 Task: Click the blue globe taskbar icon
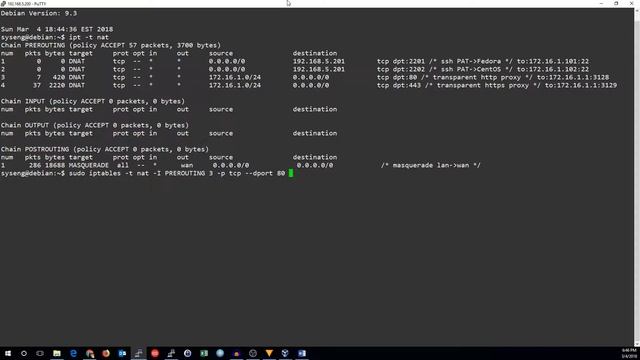tap(220, 353)
